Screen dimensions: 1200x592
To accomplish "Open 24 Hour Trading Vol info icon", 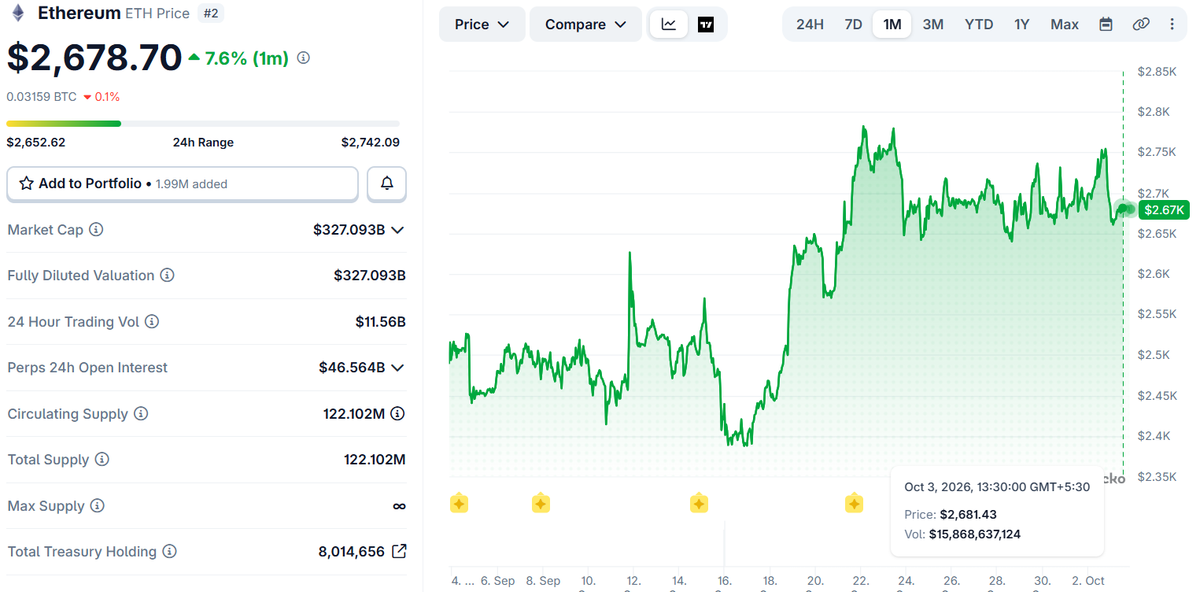I will pos(152,322).
